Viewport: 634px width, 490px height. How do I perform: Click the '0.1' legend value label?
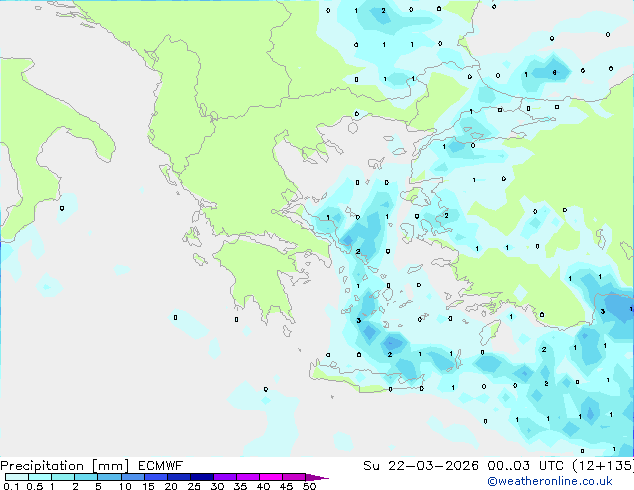coord(11,486)
